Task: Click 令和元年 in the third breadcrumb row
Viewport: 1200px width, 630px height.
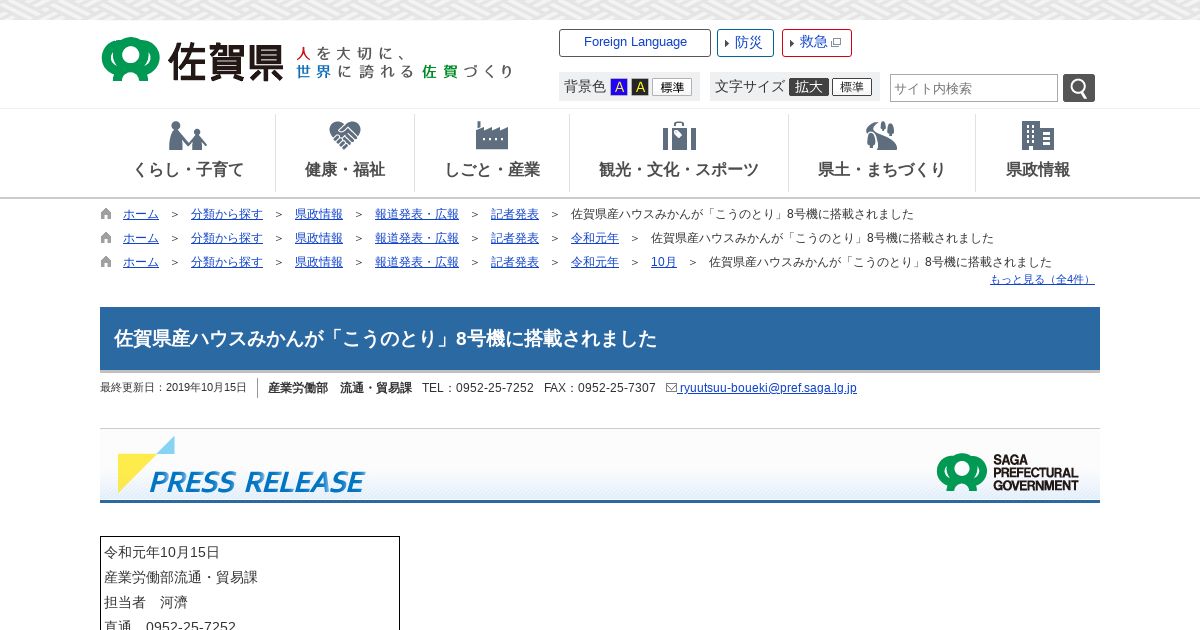Action: (595, 262)
